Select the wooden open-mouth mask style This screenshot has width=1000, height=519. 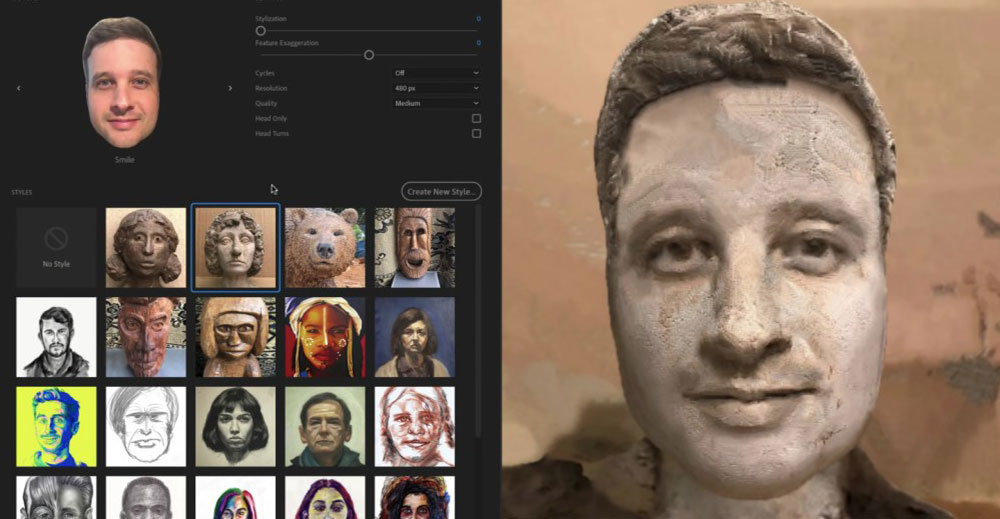click(x=415, y=247)
